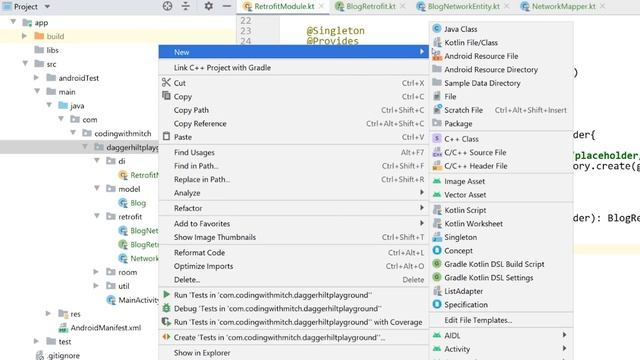
Task: Open the Project view dropdown
Action: click(x=47, y=7)
